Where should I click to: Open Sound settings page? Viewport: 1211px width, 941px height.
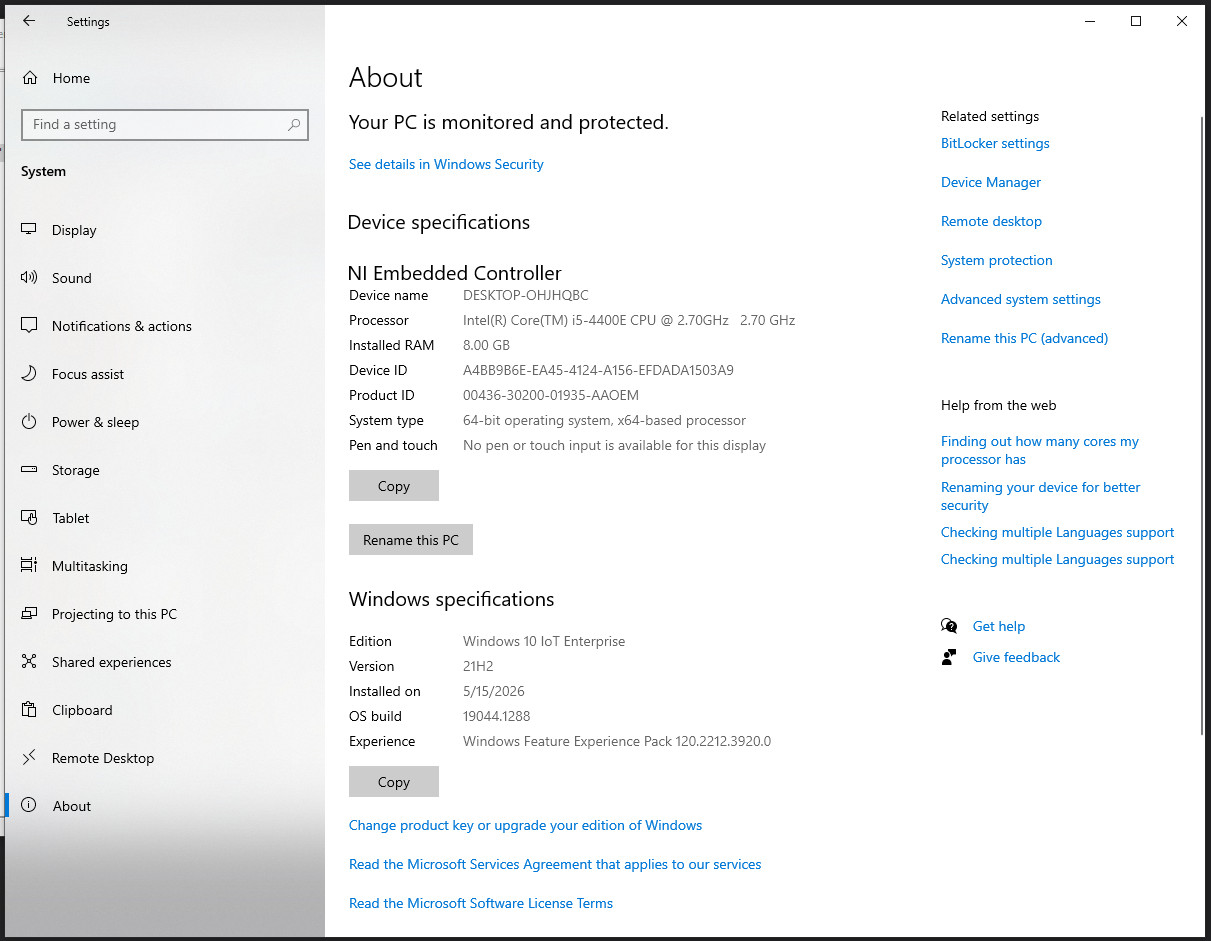click(72, 278)
